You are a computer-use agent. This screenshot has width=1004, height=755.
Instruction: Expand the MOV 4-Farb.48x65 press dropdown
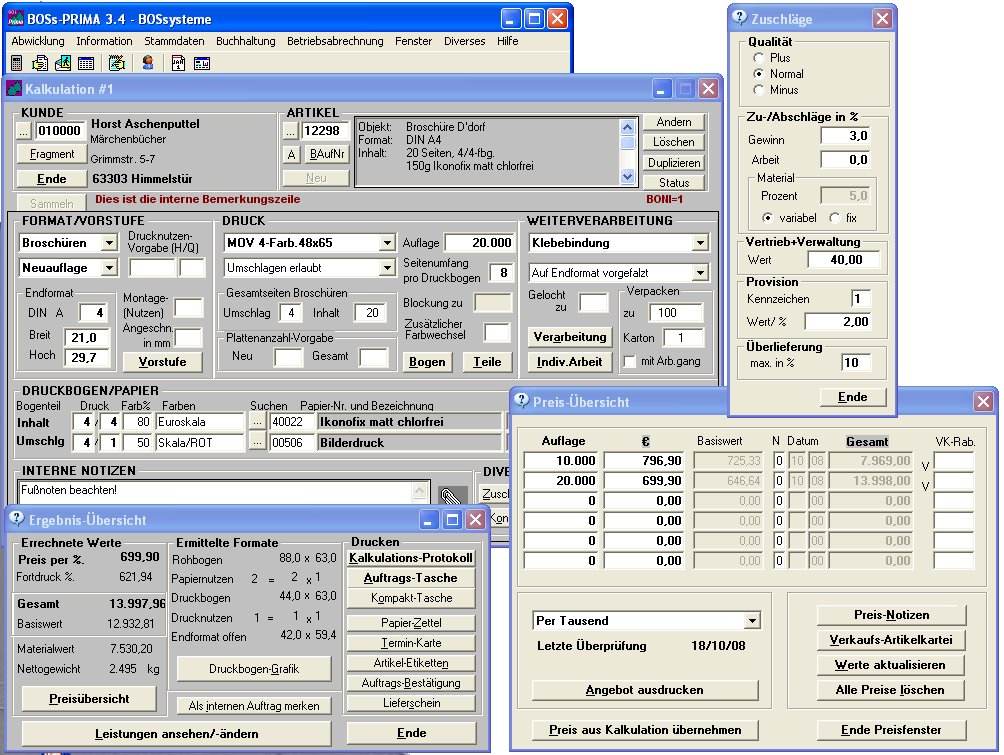(x=386, y=243)
